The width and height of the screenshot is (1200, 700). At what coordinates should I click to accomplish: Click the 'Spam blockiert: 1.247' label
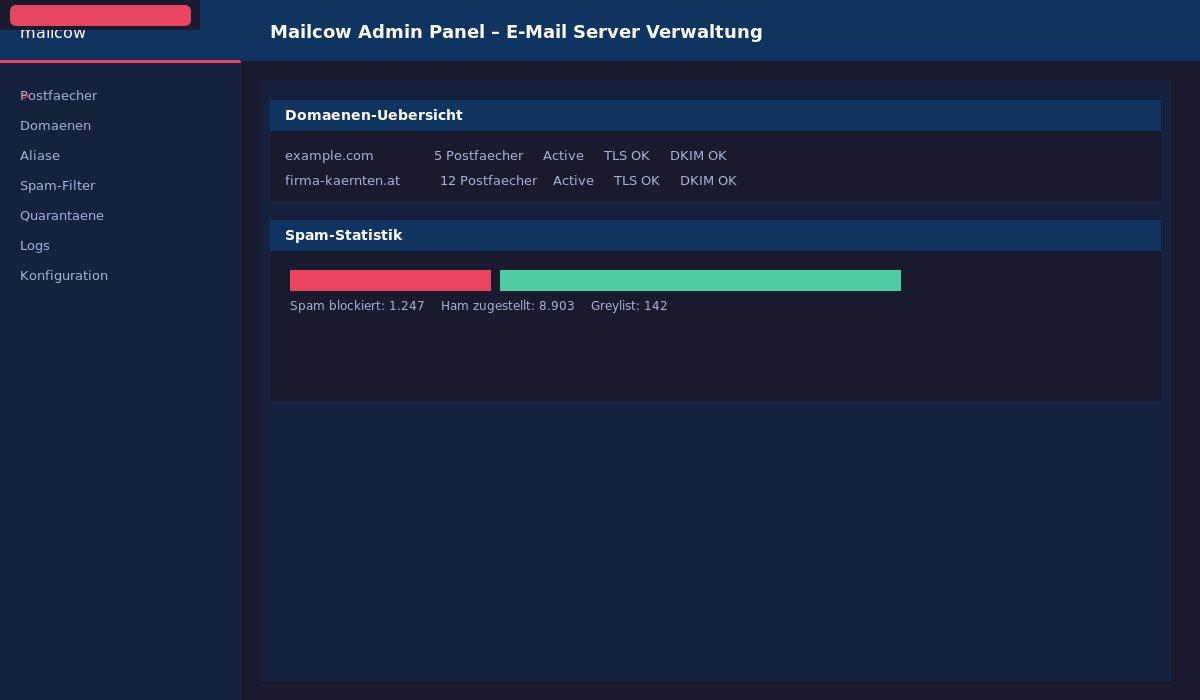pos(357,306)
